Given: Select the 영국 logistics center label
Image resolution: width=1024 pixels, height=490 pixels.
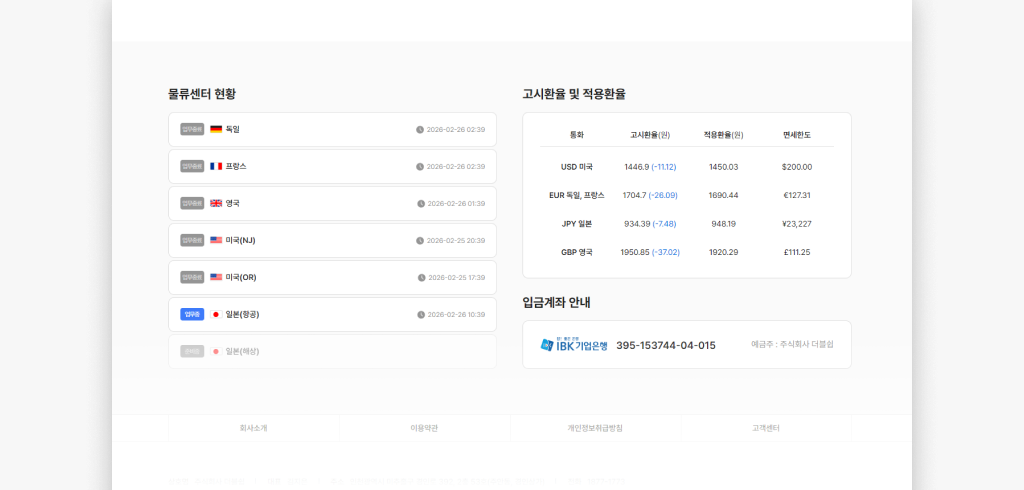Looking at the screenshot, I should point(232,203).
